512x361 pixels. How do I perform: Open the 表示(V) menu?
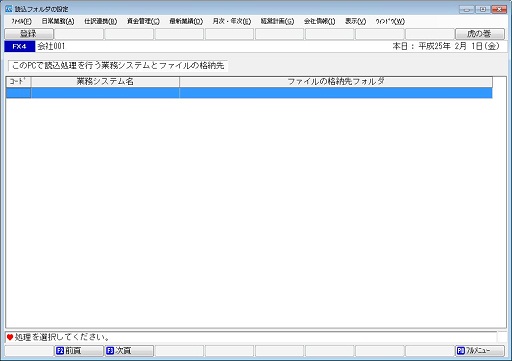tap(355, 21)
